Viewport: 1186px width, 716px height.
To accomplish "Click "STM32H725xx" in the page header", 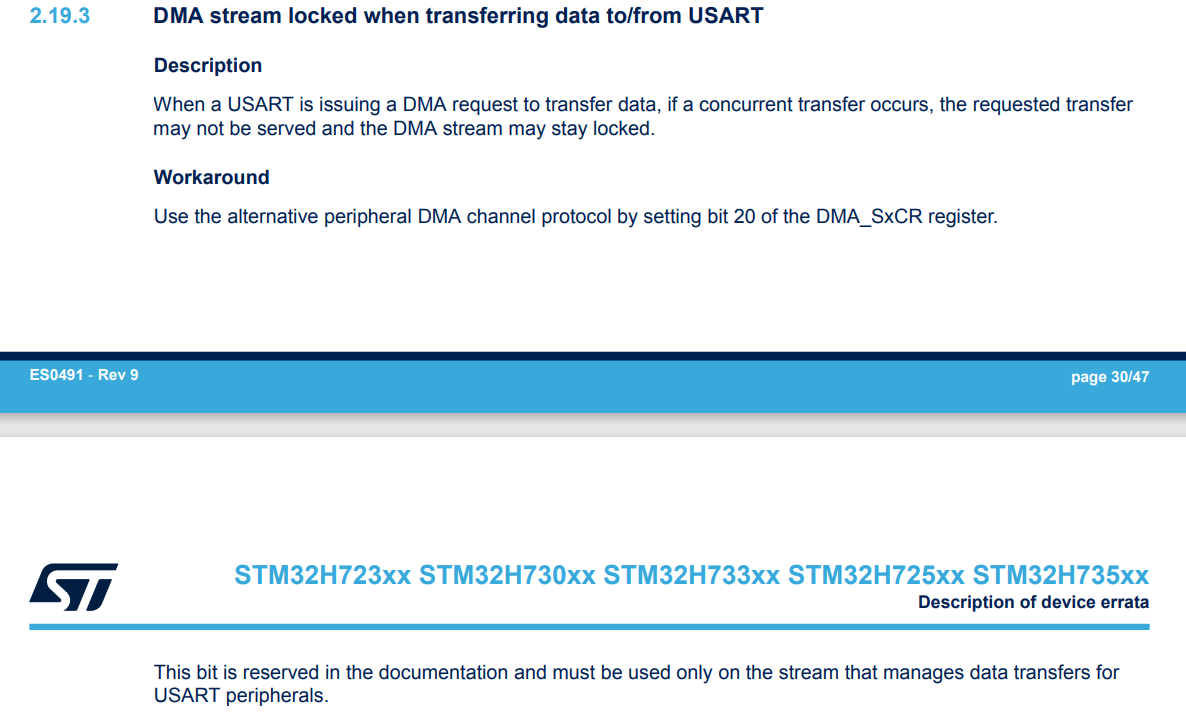I will click(876, 575).
